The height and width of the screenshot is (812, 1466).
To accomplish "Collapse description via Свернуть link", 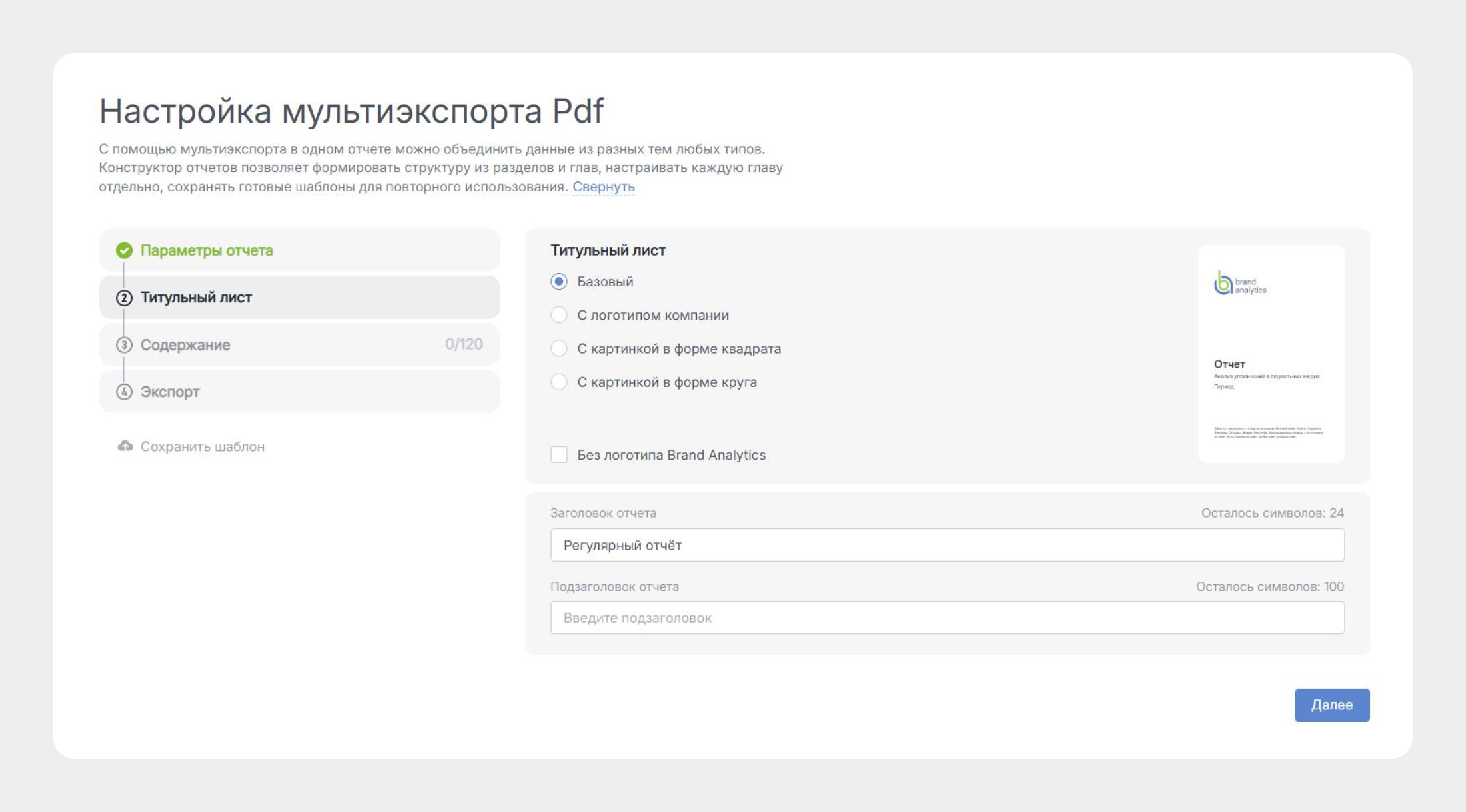I will coord(604,187).
